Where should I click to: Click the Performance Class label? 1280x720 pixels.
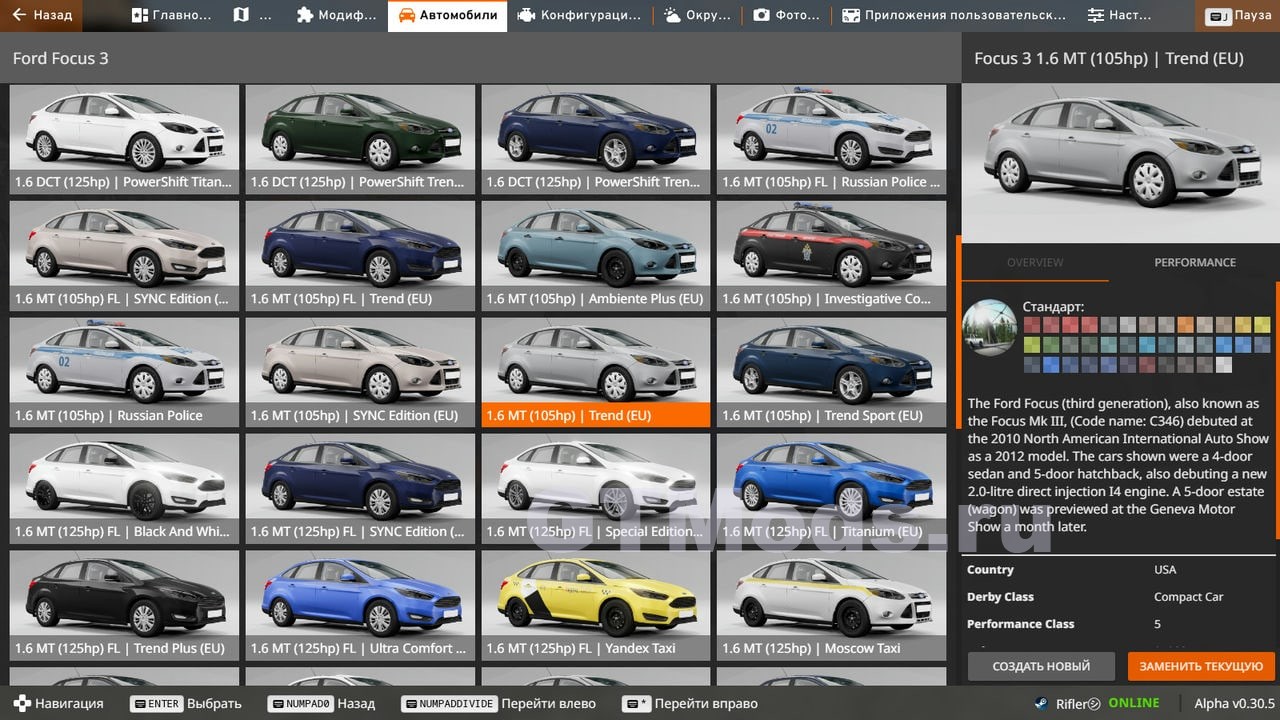click(x=1021, y=623)
